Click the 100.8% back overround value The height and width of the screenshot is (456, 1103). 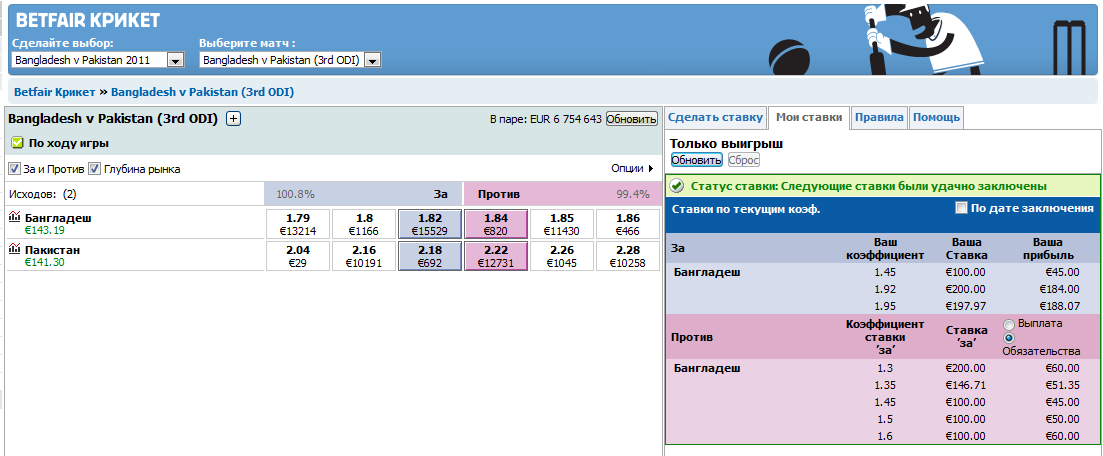295,194
